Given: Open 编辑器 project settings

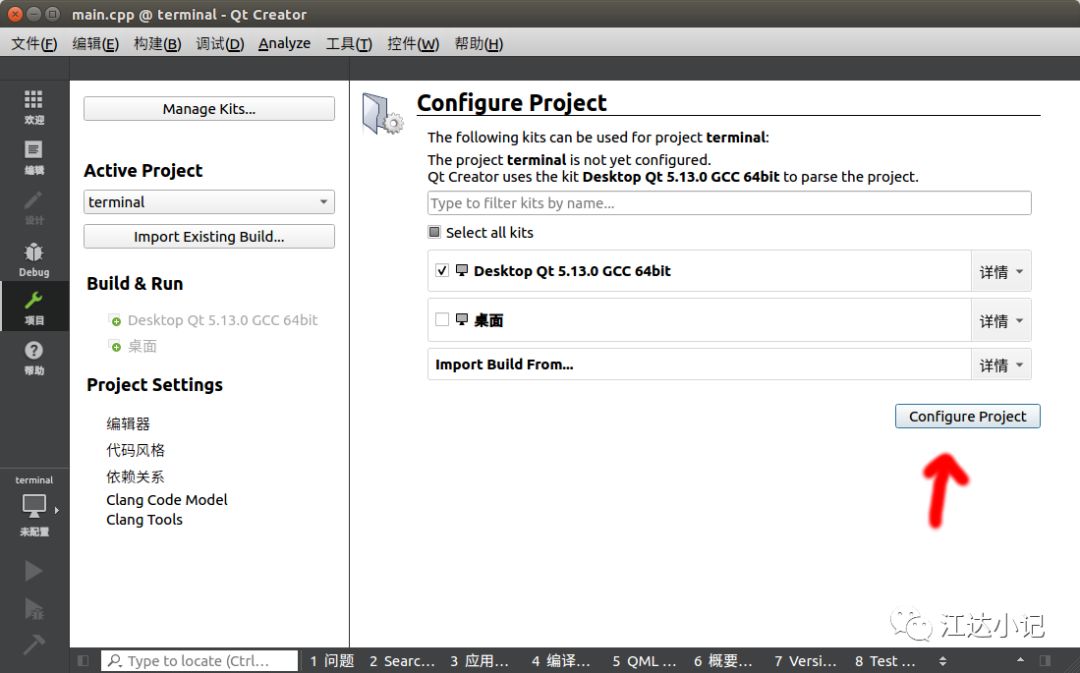Looking at the screenshot, I should [x=128, y=424].
